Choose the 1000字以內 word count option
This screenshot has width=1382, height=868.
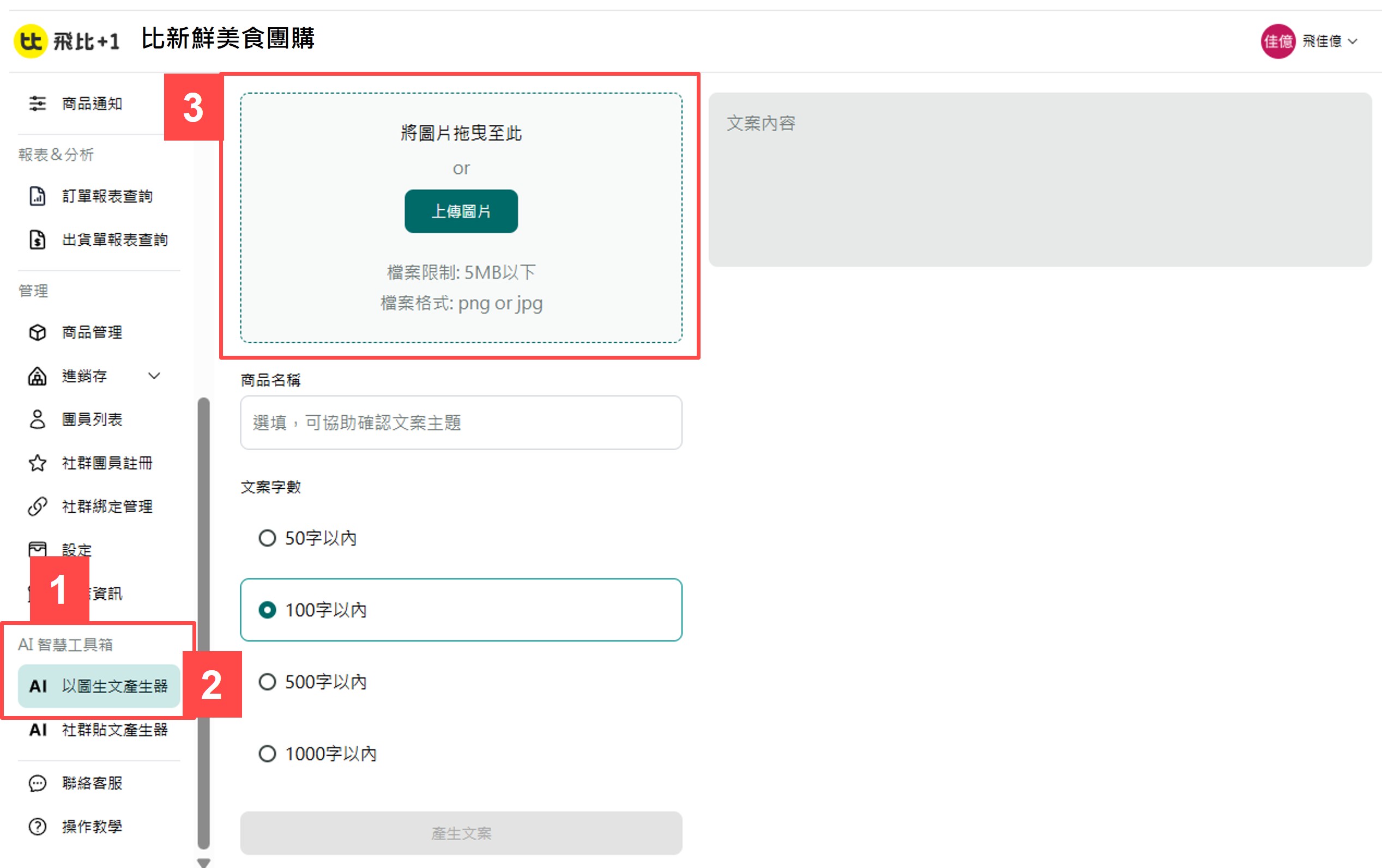coord(267,754)
